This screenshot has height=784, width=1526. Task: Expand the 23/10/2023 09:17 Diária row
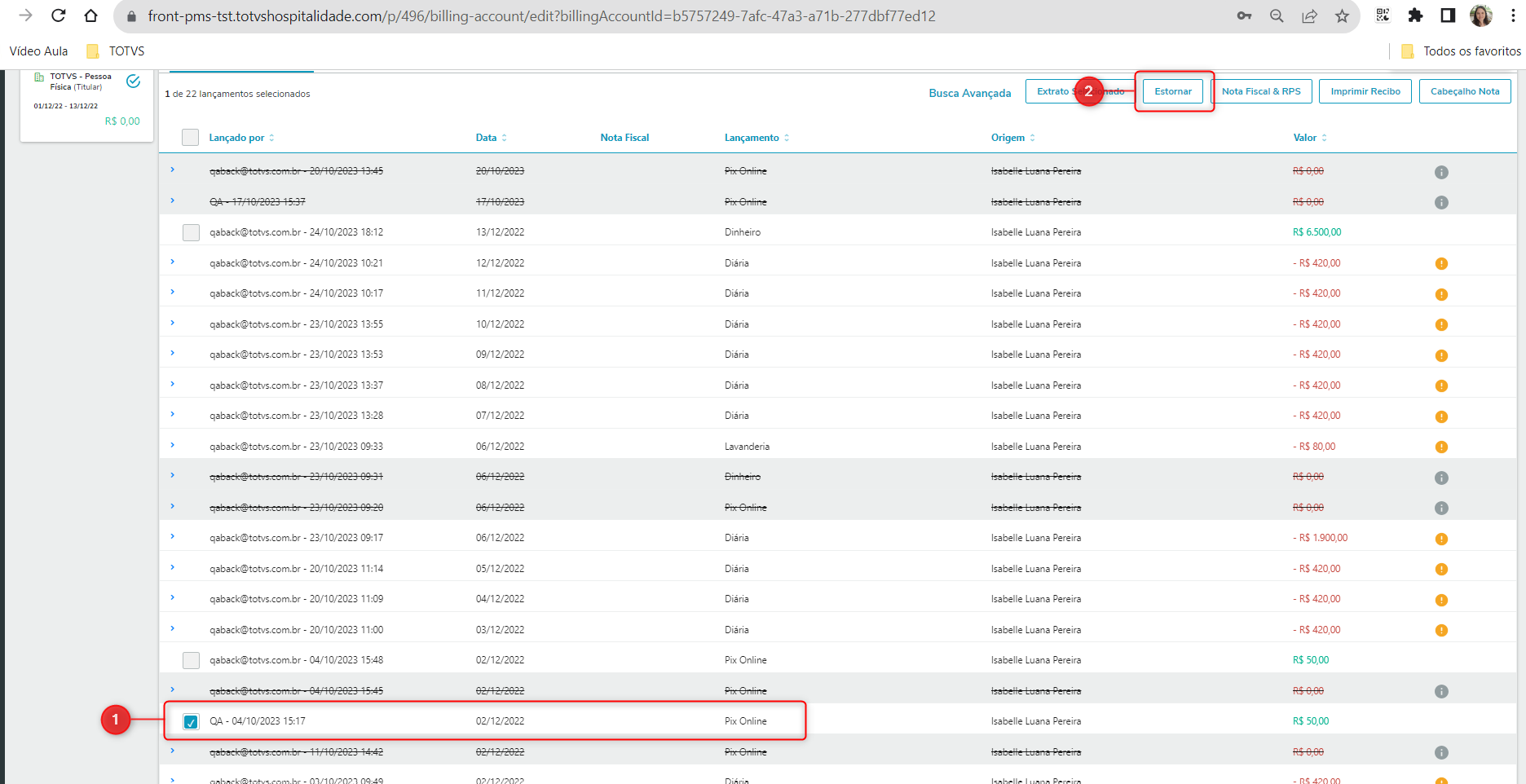tap(172, 536)
